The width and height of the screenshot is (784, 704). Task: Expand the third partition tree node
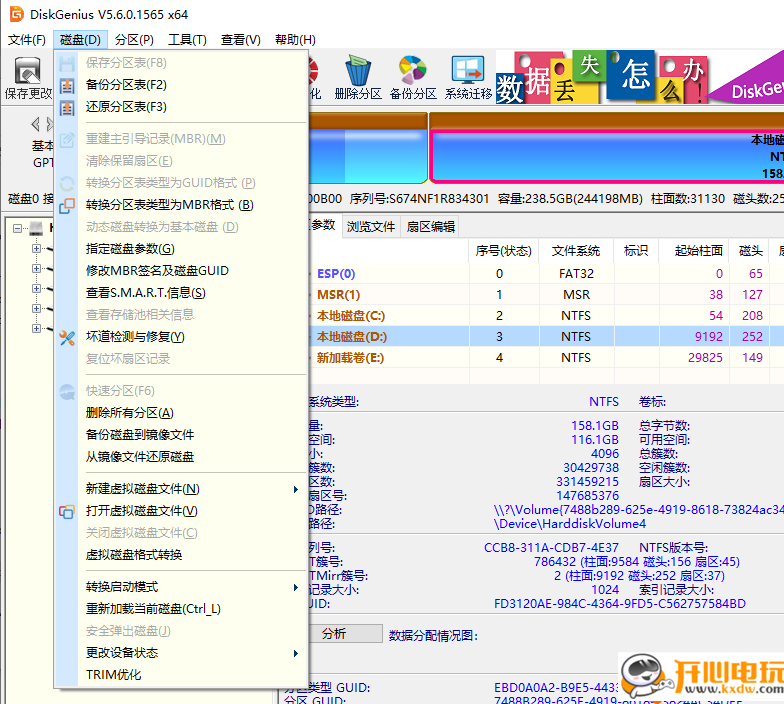[36, 288]
